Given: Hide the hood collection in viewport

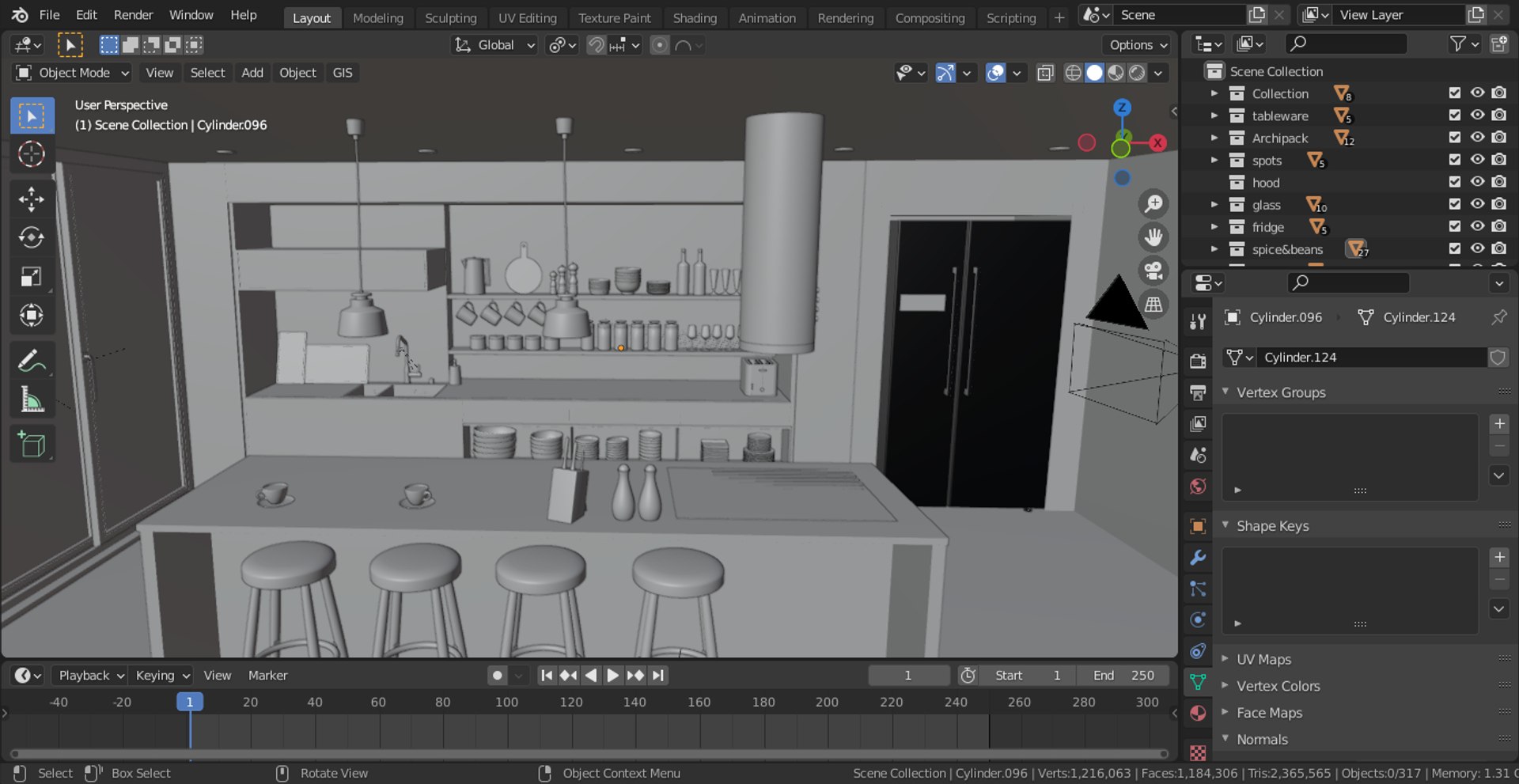Looking at the screenshot, I should 1476,182.
